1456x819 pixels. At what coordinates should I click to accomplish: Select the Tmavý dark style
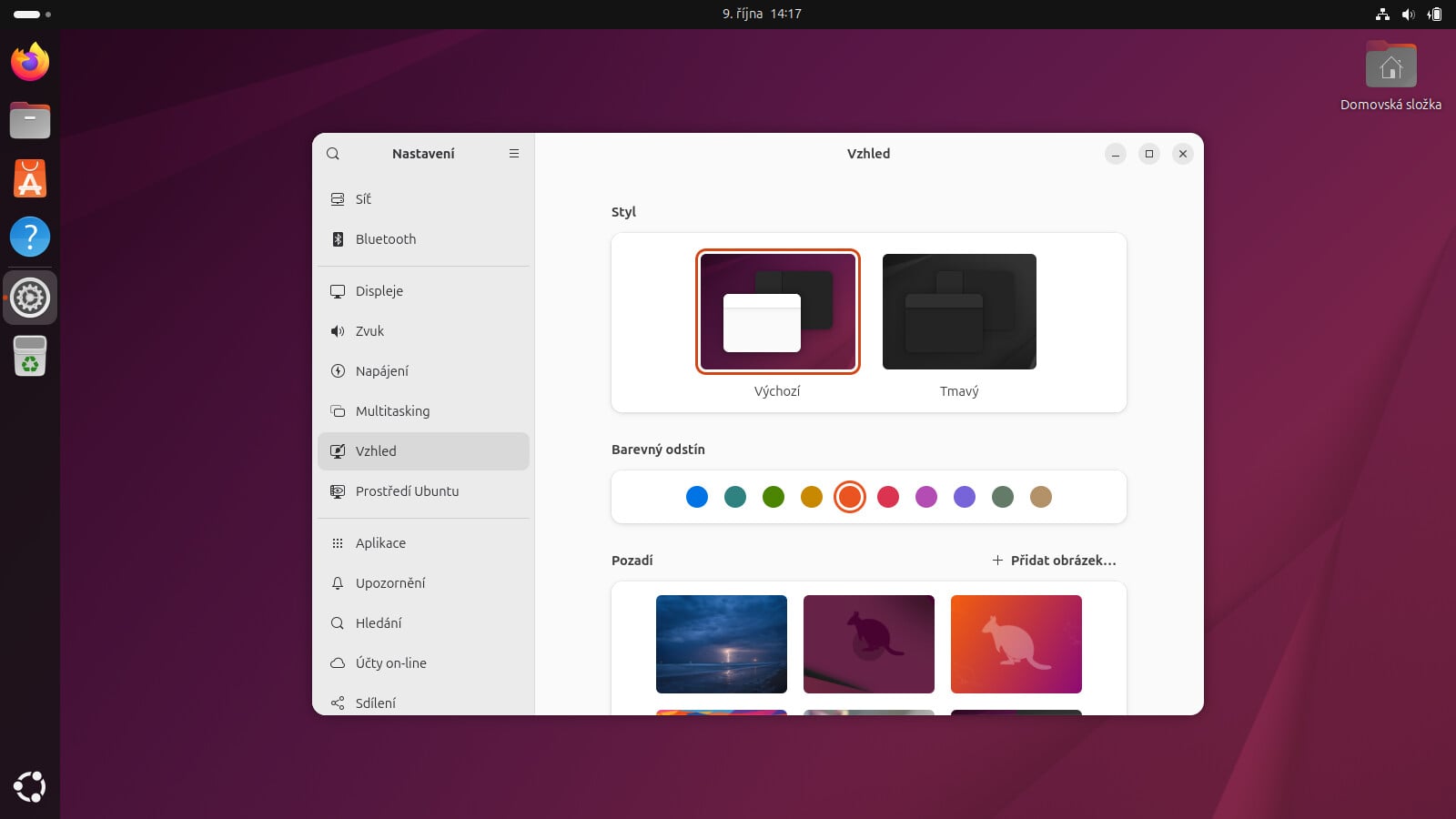click(959, 312)
